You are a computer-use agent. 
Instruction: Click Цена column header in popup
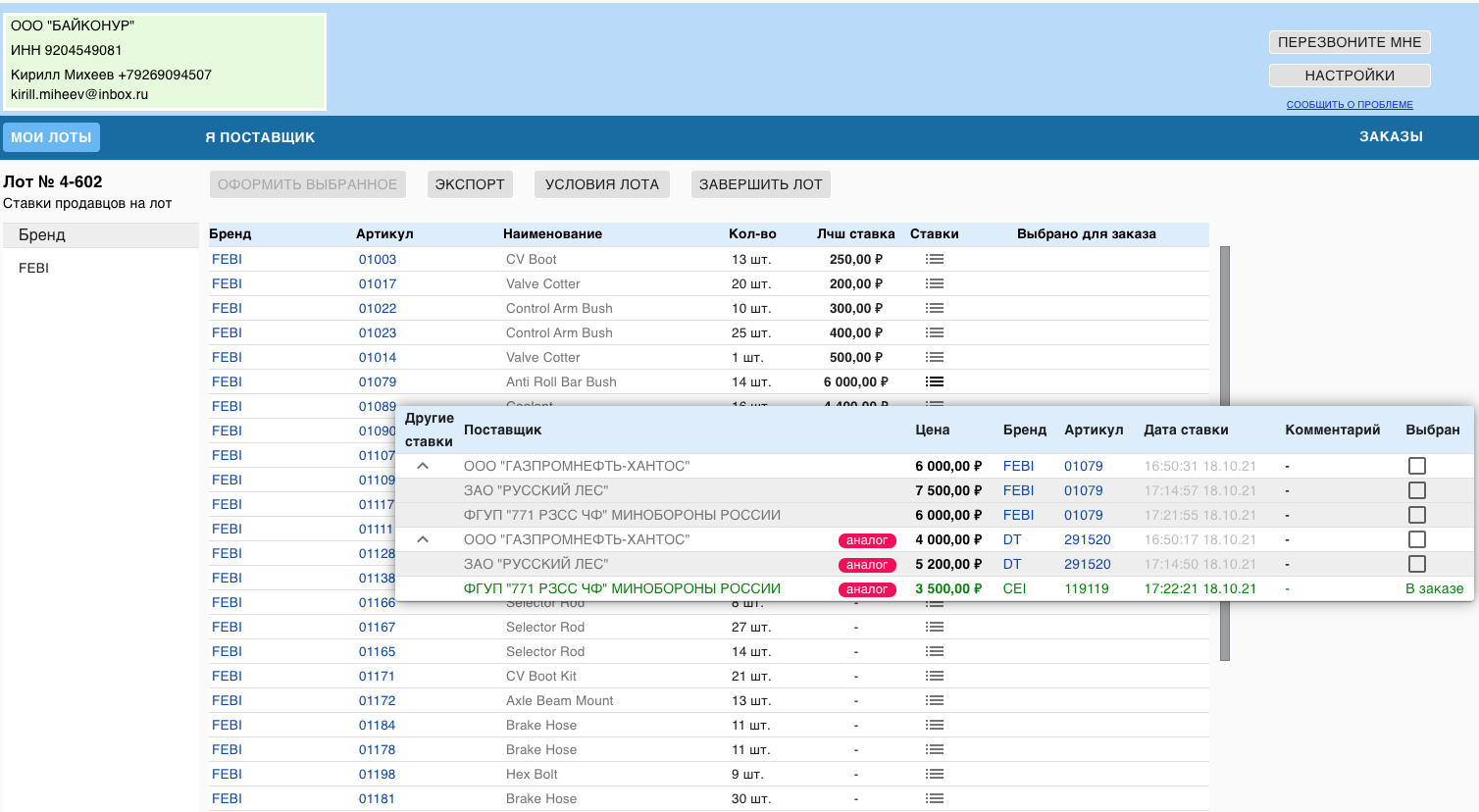[x=932, y=430]
